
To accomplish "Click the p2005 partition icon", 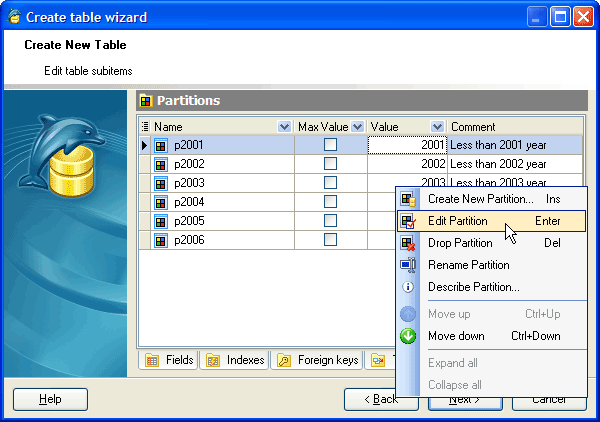I will tap(161, 222).
